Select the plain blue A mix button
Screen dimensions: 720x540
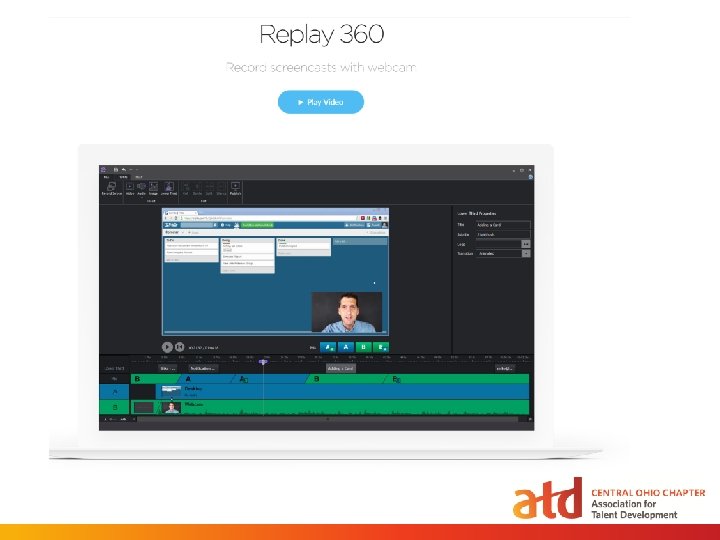pos(346,347)
